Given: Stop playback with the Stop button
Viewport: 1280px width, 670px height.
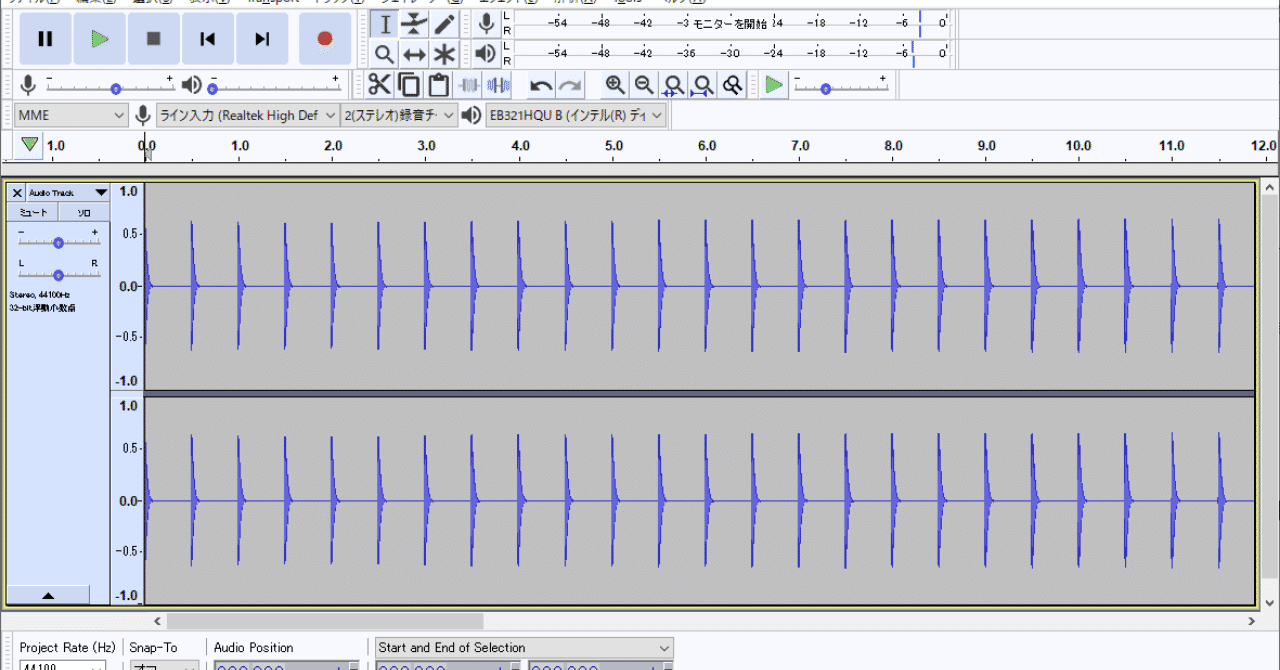Looking at the screenshot, I should pyautogui.click(x=153, y=39).
